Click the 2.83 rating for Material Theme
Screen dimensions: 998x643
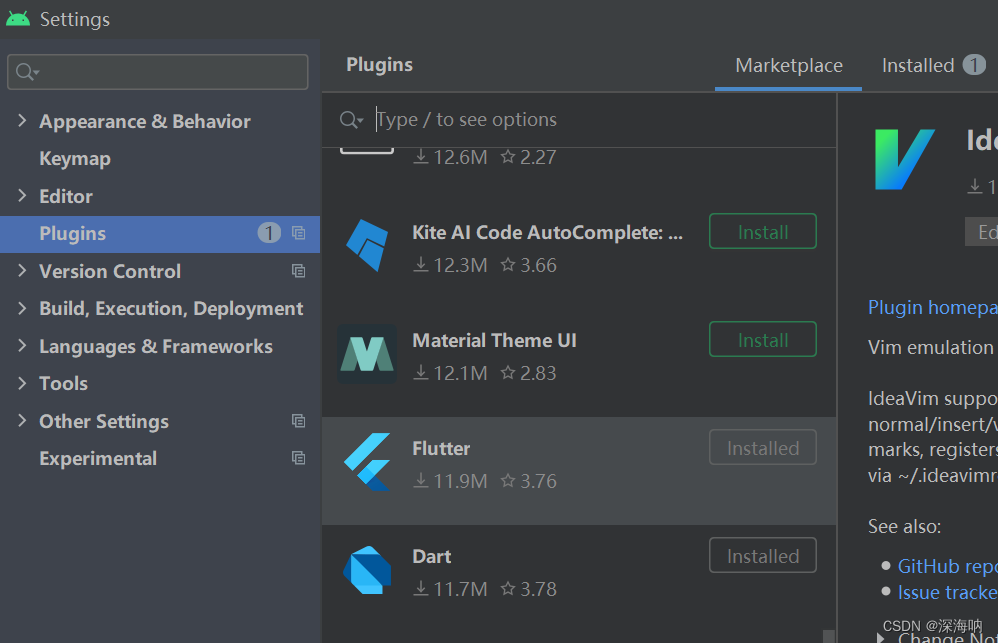click(x=538, y=373)
